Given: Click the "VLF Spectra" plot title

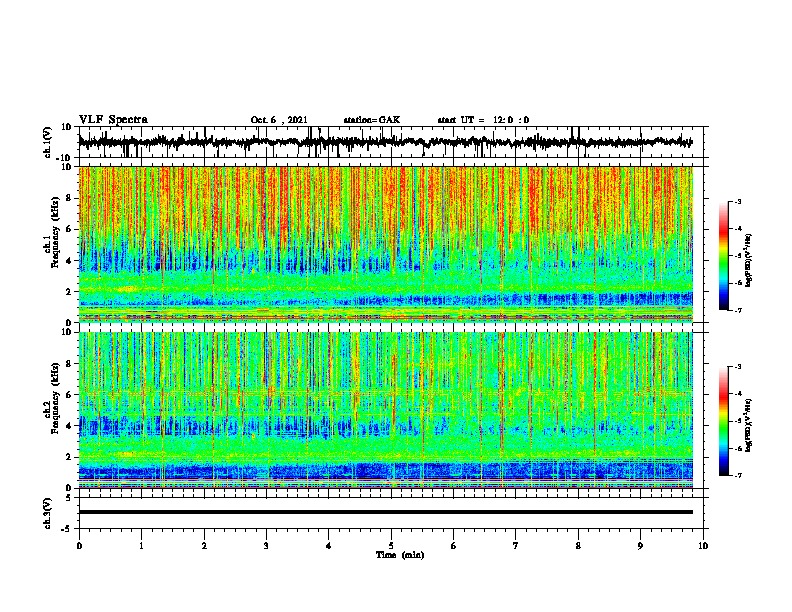Looking at the screenshot, I should 113,120.
